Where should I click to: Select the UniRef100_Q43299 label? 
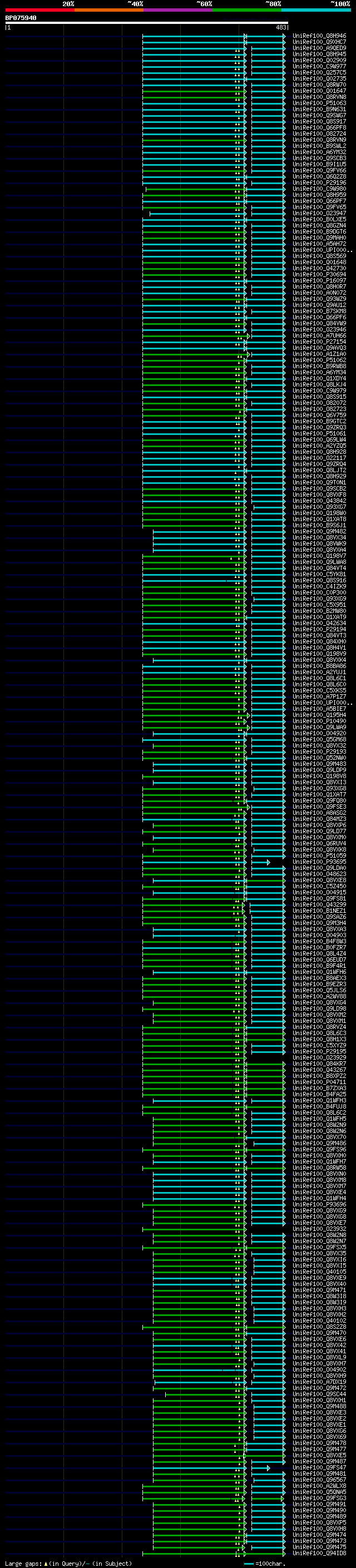click(319, 905)
